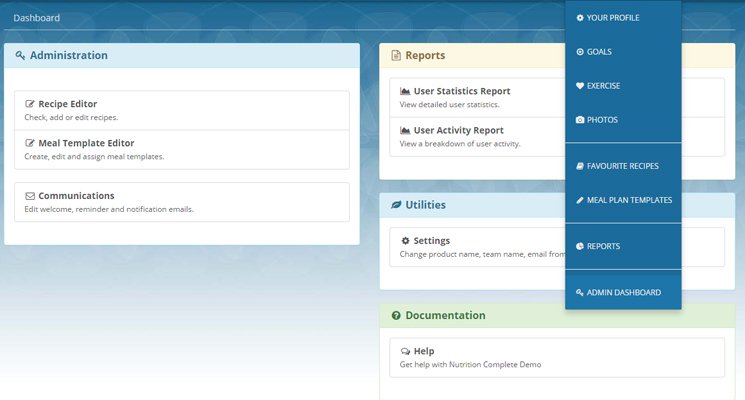Screen dimensions: 745x400
Task: Open Settings under Utilities
Action: [431, 241]
